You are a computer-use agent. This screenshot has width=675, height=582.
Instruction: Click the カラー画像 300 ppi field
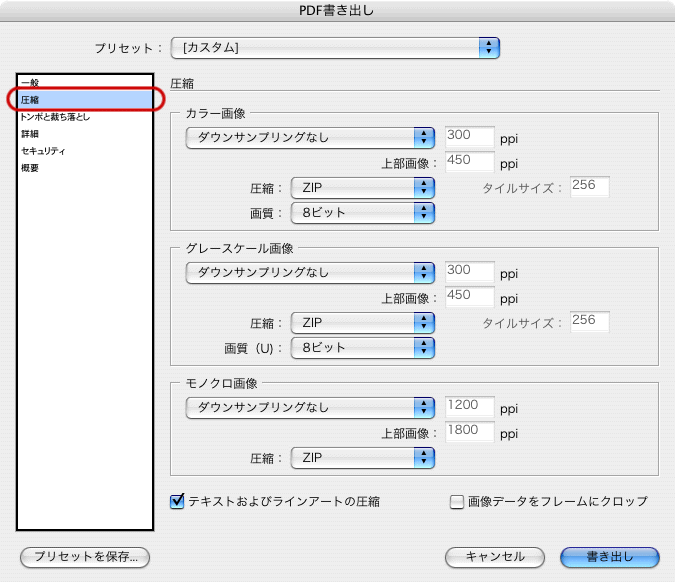tap(470, 136)
